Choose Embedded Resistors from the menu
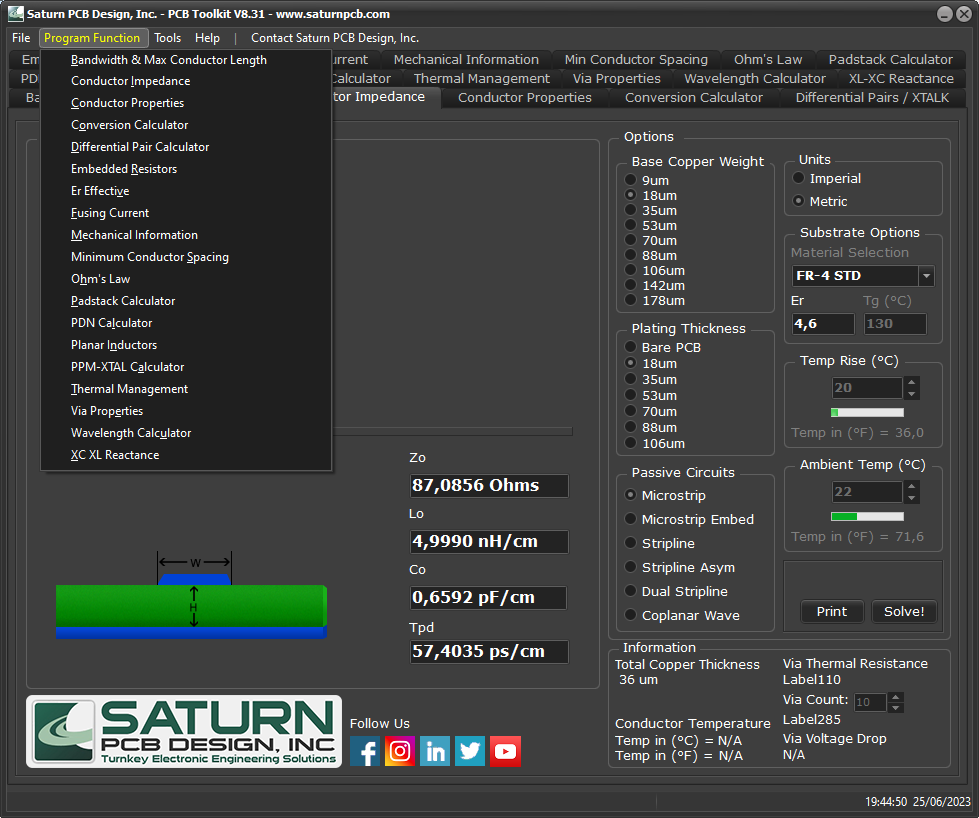The width and height of the screenshot is (979, 818). [185, 169]
